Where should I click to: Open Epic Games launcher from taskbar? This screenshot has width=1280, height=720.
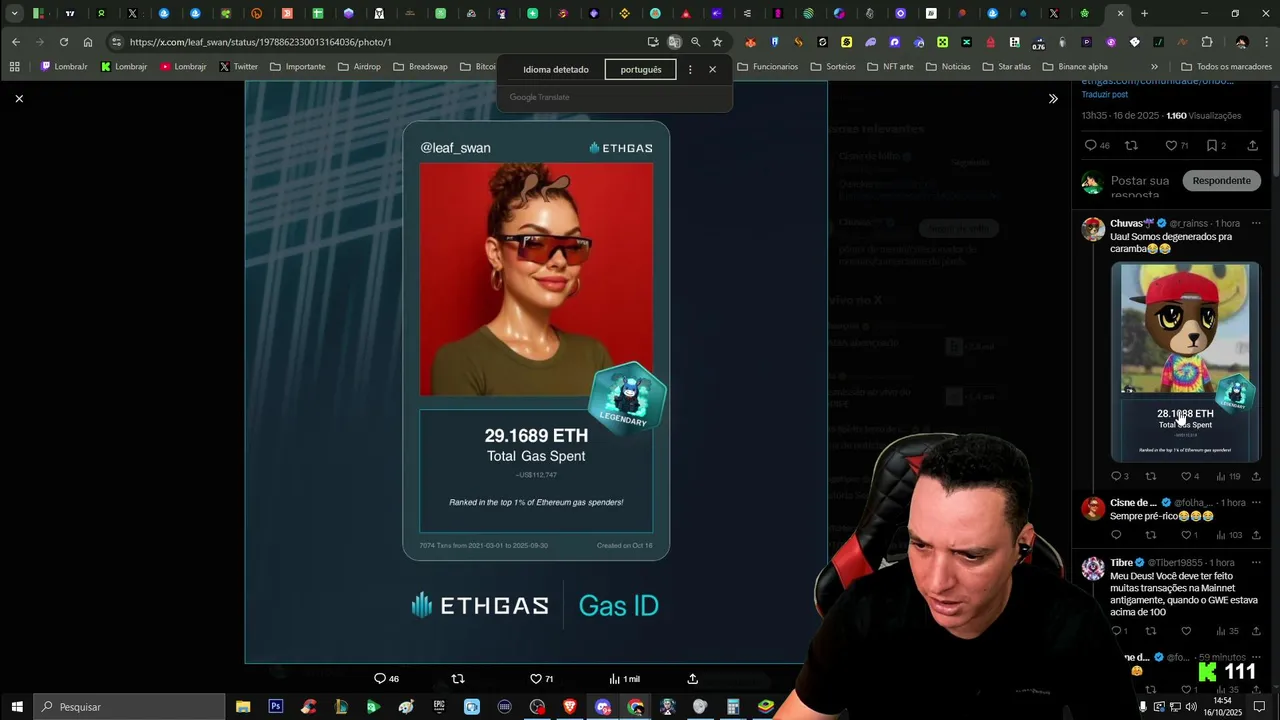(x=439, y=707)
